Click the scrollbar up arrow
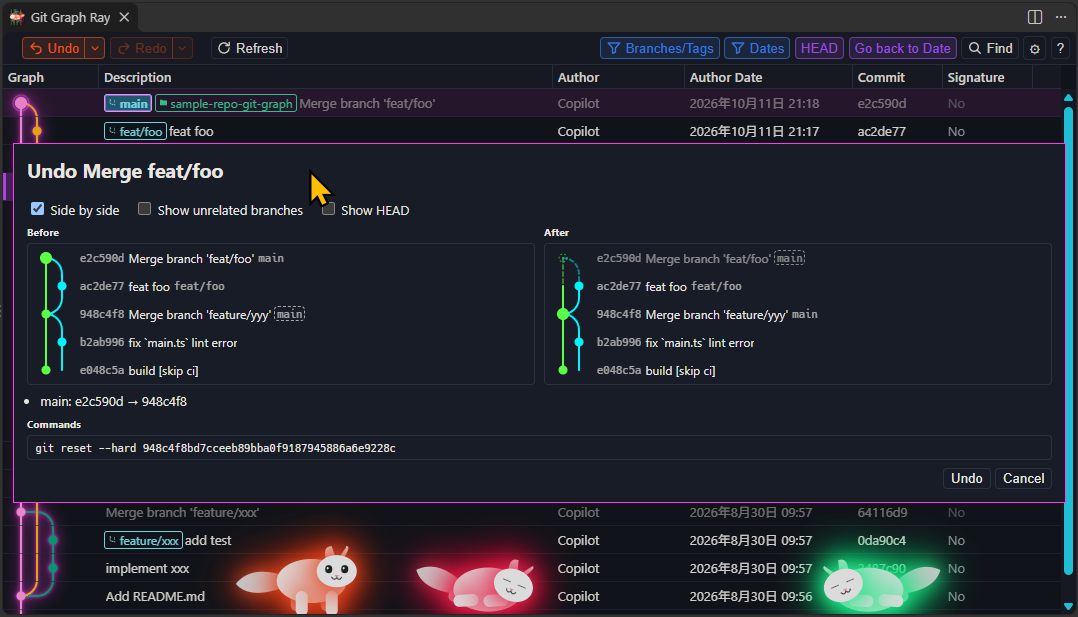This screenshot has height=617, width=1078. pos(1068,98)
